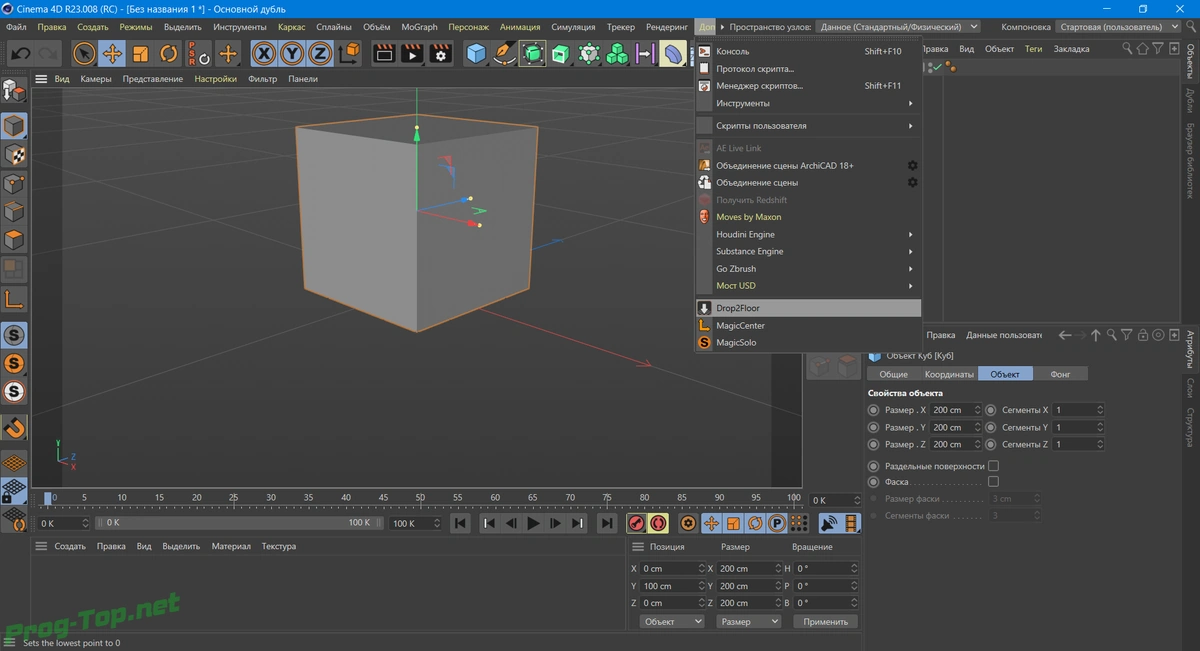Play the animation forward
The width and height of the screenshot is (1200, 651).
coord(533,523)
